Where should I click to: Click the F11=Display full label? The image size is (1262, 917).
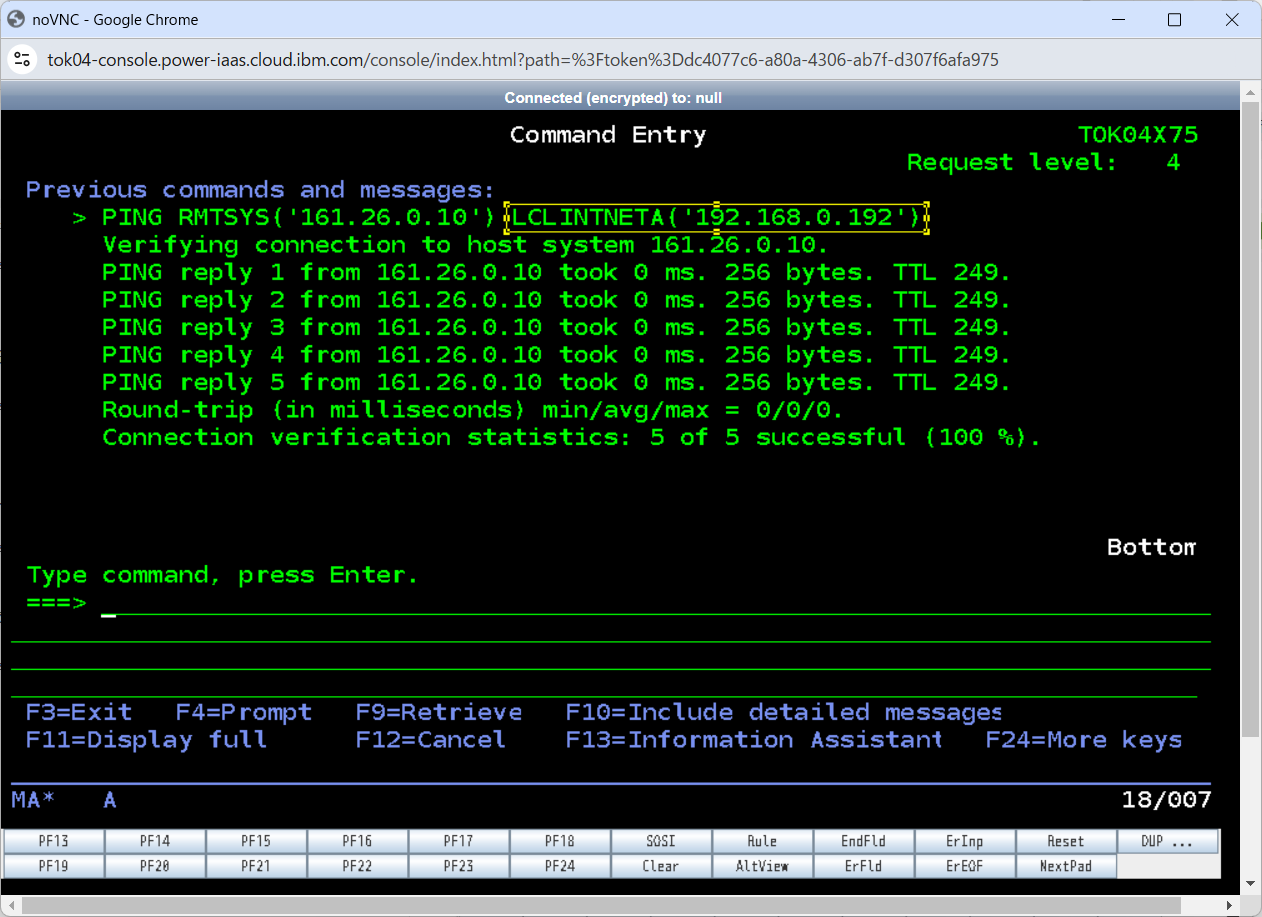tap(147, 740)
